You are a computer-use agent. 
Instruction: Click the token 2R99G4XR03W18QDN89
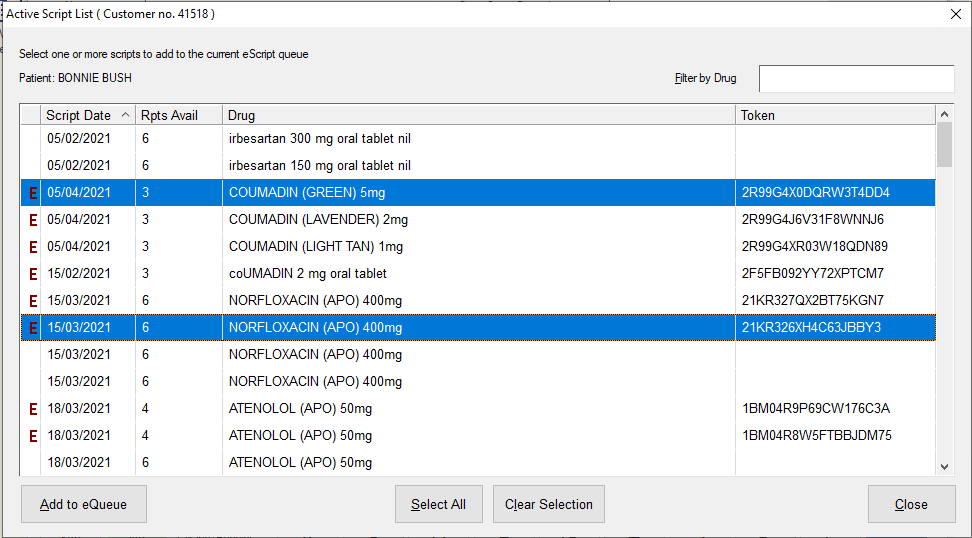tap(815, 247)
